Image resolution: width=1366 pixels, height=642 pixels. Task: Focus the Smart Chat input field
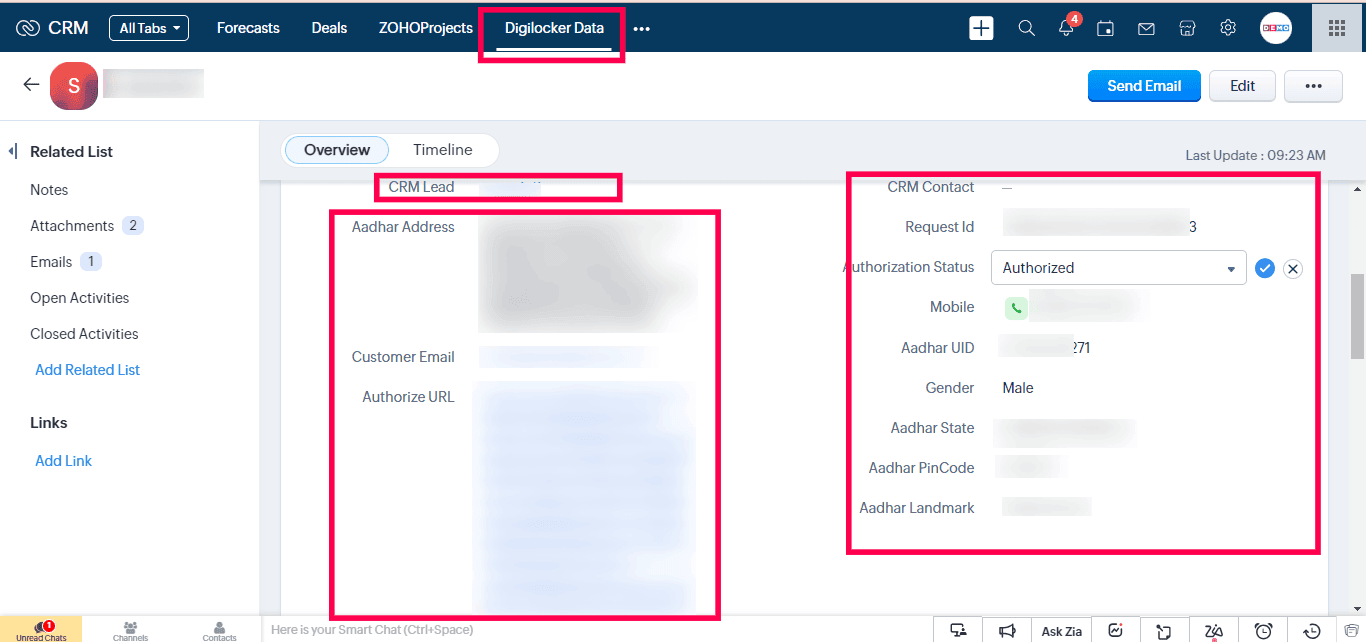point(597,630)
